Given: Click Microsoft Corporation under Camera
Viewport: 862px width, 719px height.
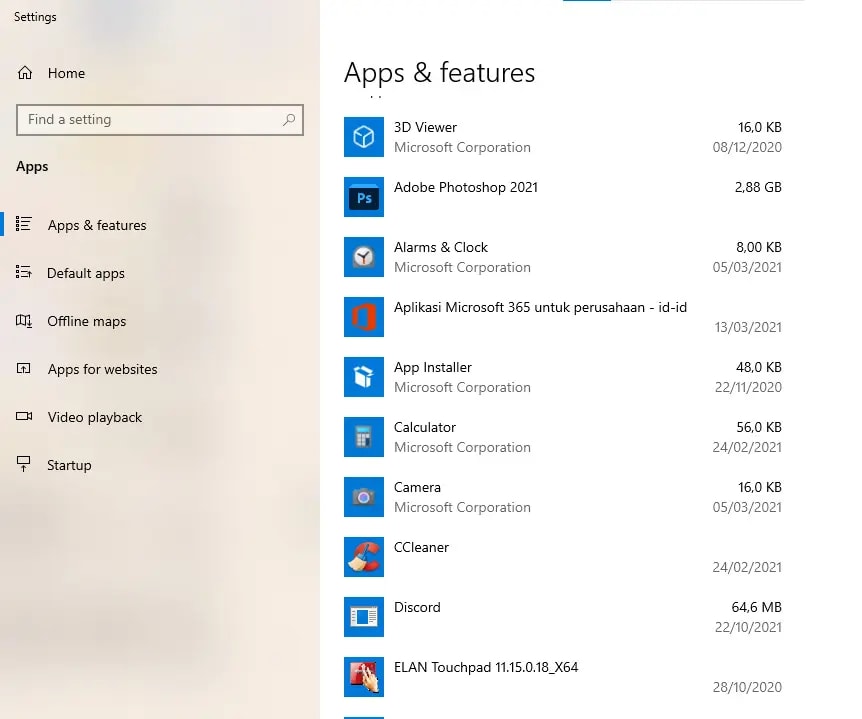Looking at the screenshot, I should (462, 507).
